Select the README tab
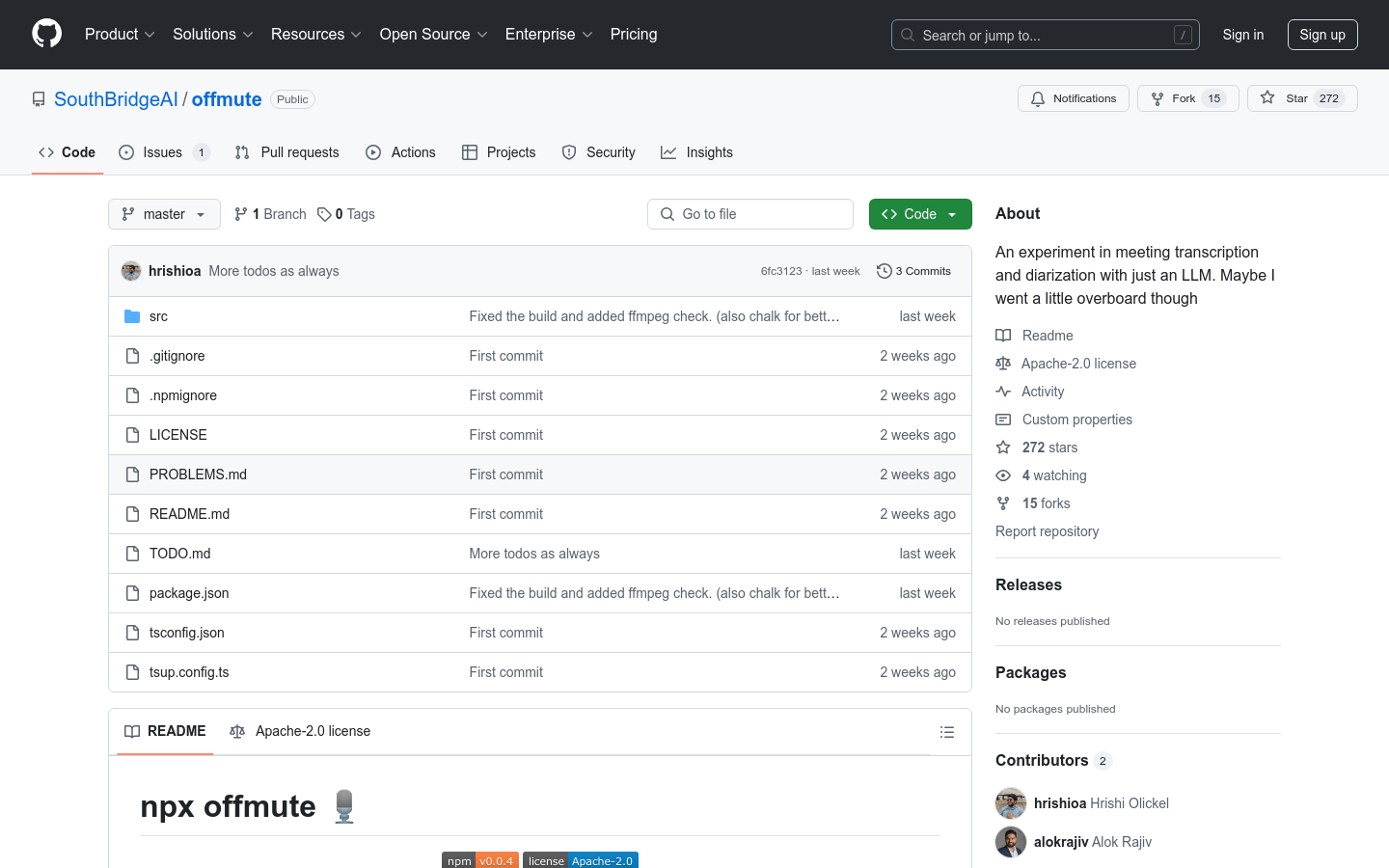 click(x=165, y=731)
